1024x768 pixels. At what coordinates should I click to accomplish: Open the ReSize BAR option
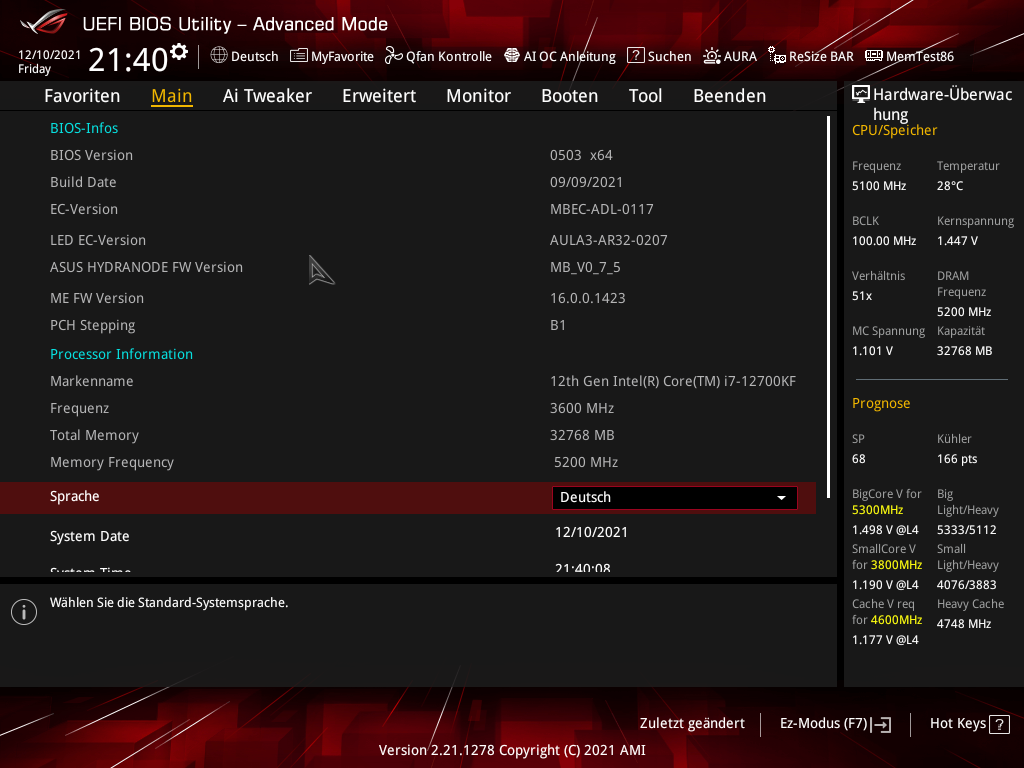[x=819, y=56]
